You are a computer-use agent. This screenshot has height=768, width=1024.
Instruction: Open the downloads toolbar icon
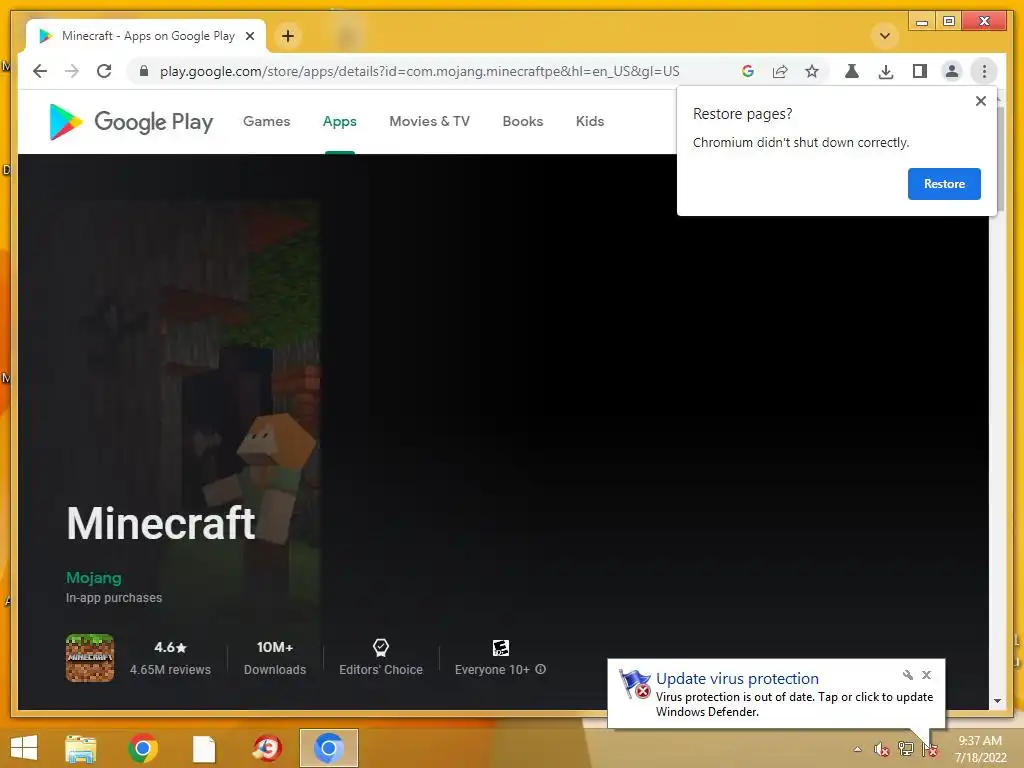(x=886, y=71)
